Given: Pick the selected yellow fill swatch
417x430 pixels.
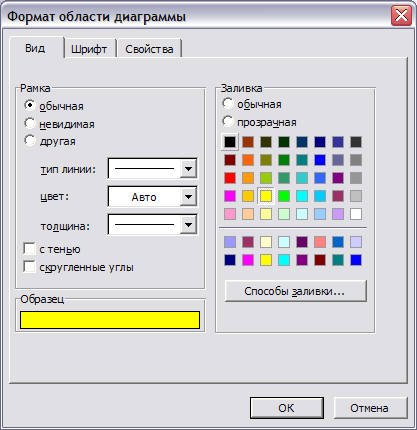Looking at the screenshot, I should (x=266, y=196).
